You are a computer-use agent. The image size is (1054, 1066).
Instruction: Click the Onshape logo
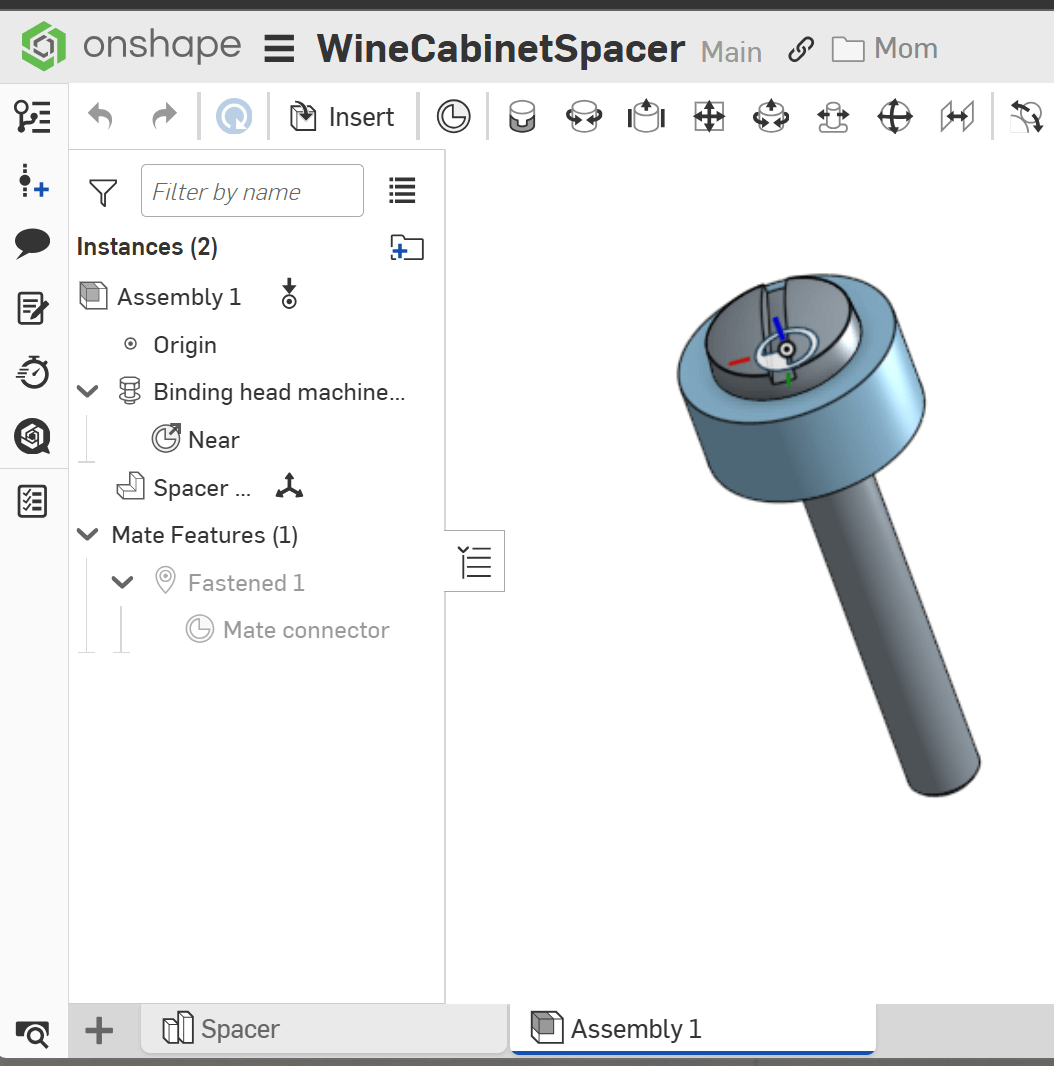[44, 46]
